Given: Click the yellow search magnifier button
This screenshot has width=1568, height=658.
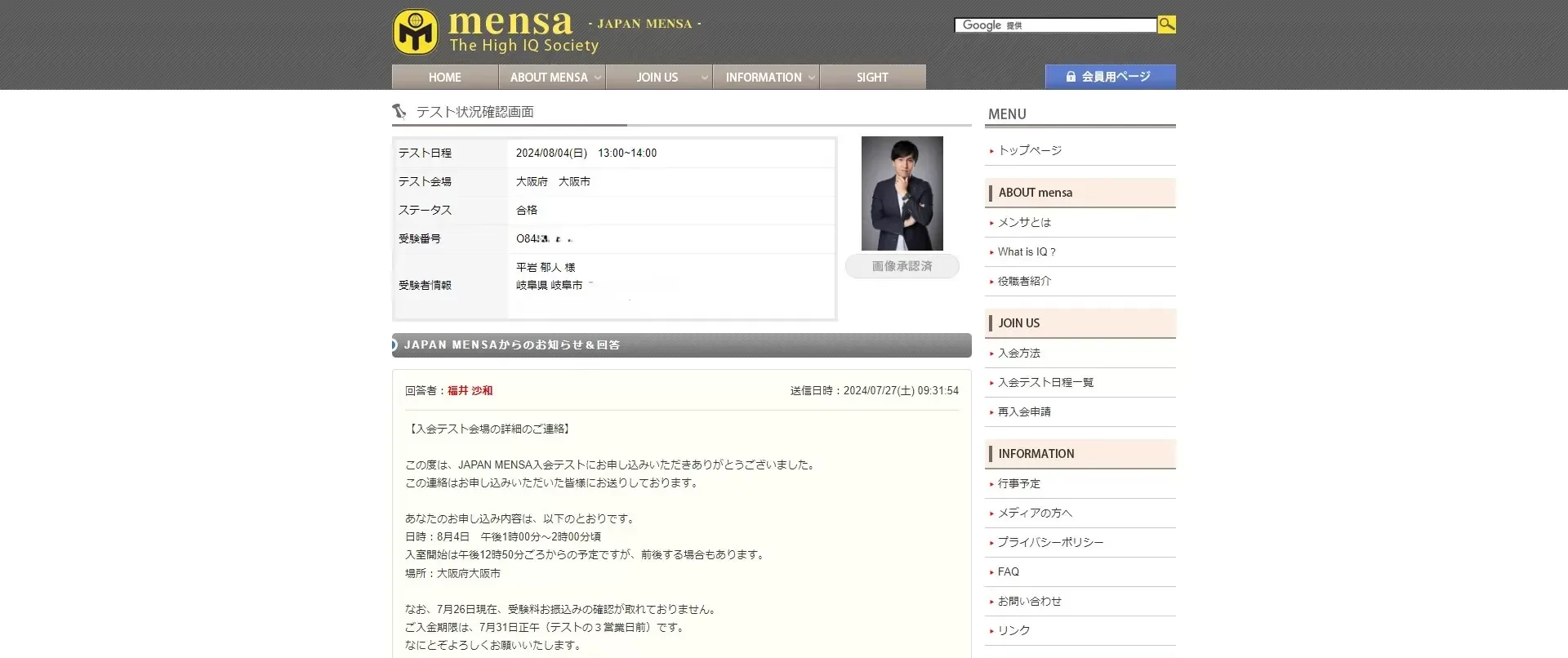Looking at the screenshot, I should (1166, 24).
